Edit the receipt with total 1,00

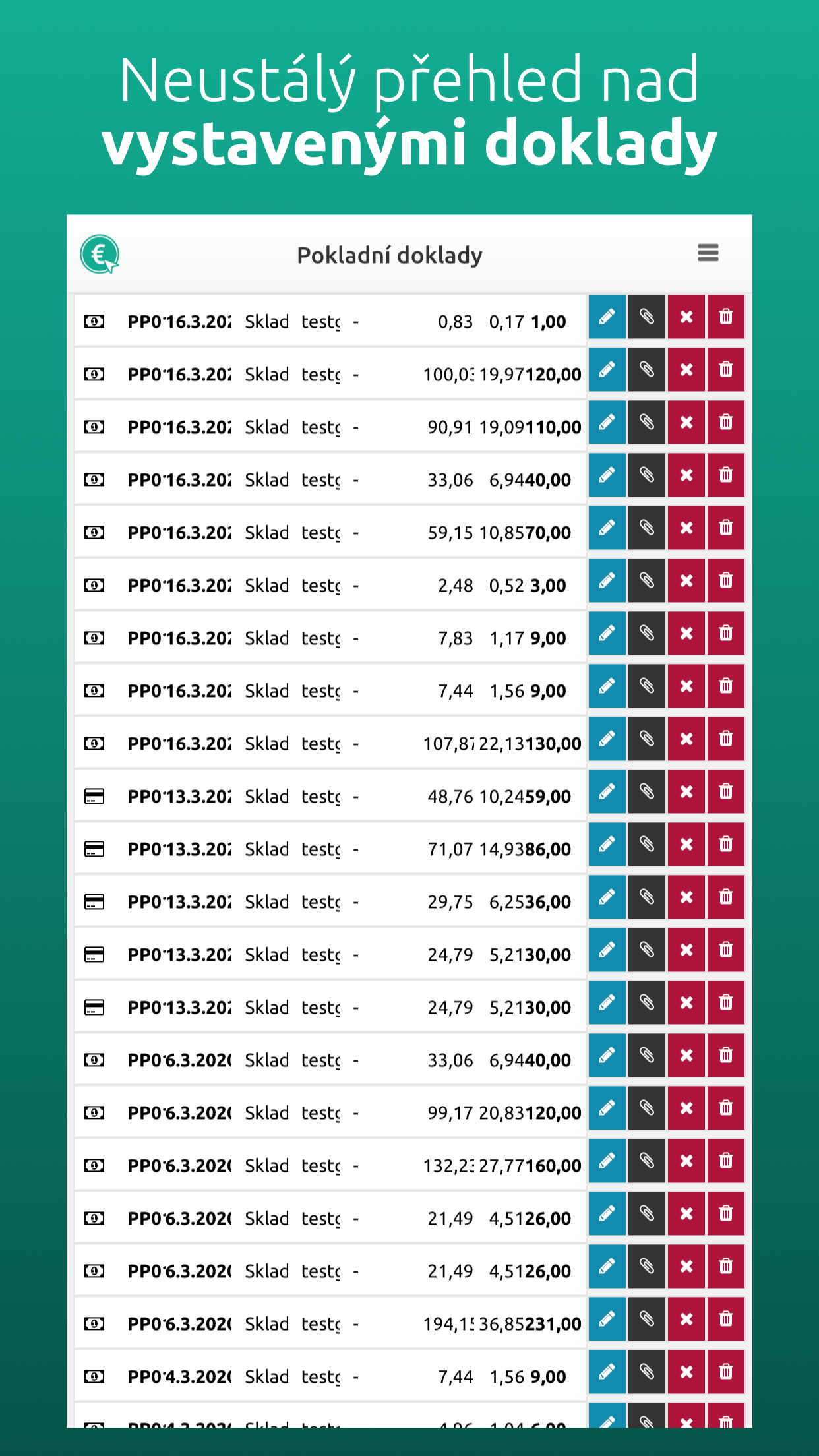(x=607, y=317)
